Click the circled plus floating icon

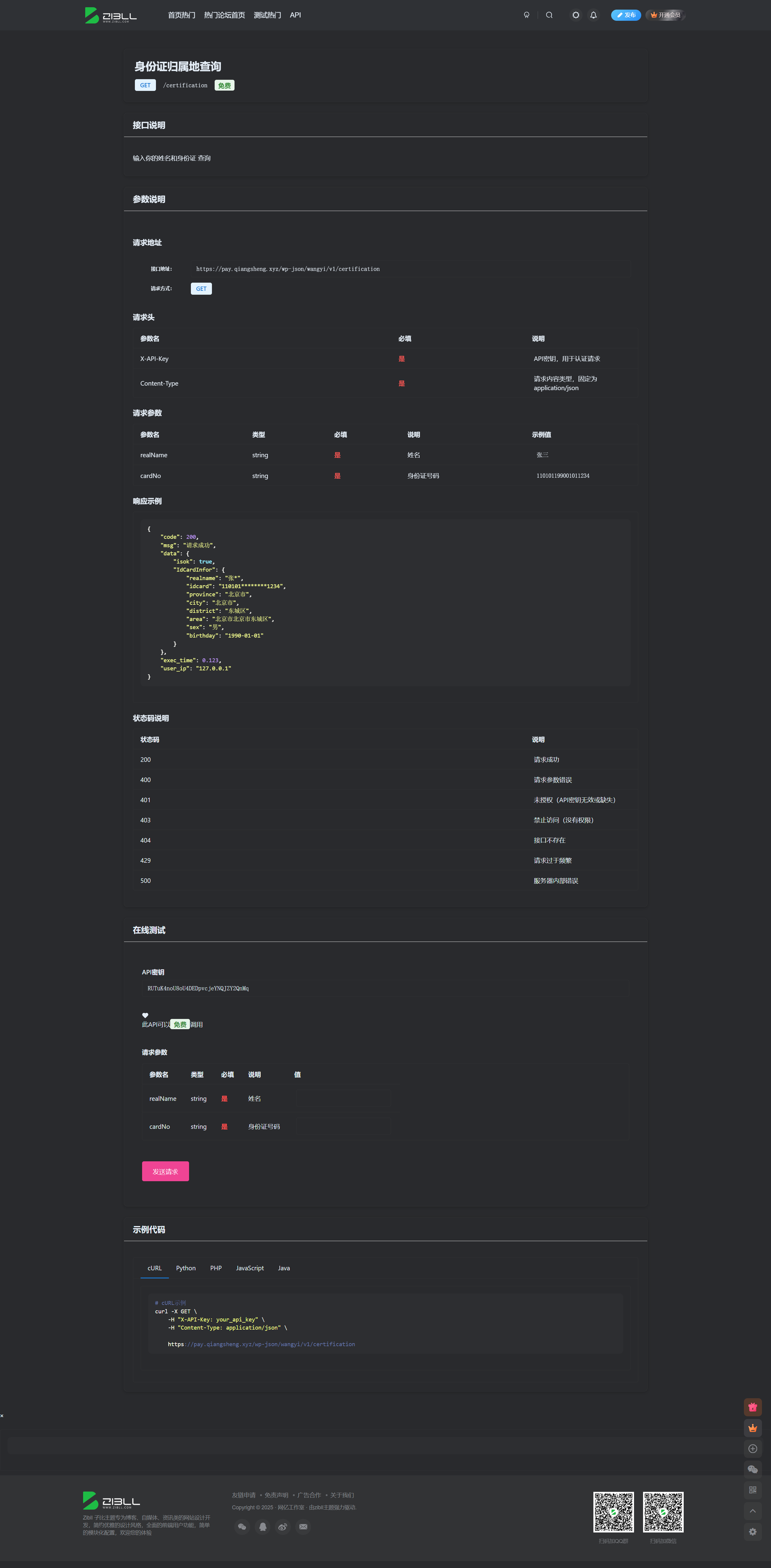[753, 1448]
